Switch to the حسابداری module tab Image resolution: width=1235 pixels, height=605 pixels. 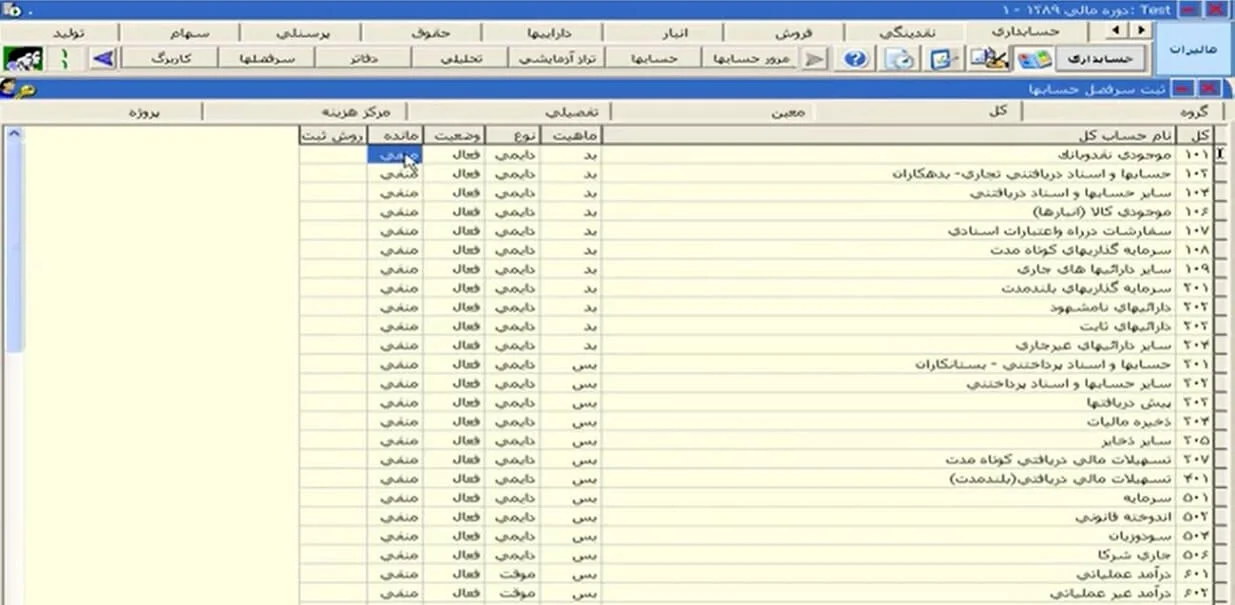tap(1024, 32)
